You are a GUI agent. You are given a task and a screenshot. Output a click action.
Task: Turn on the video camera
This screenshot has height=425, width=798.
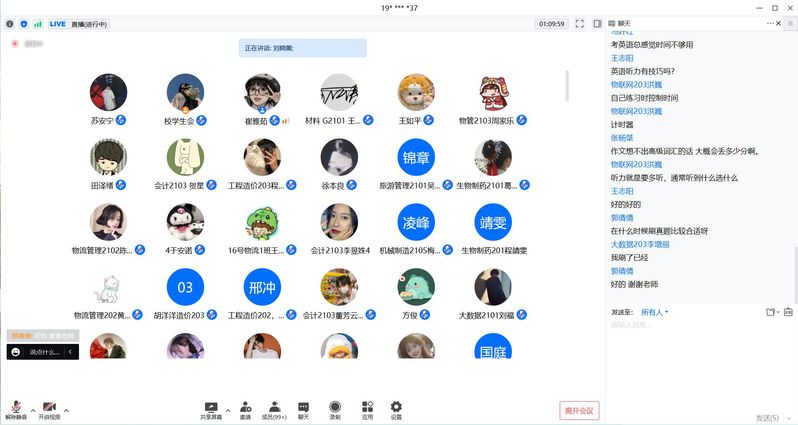[49, 409]
